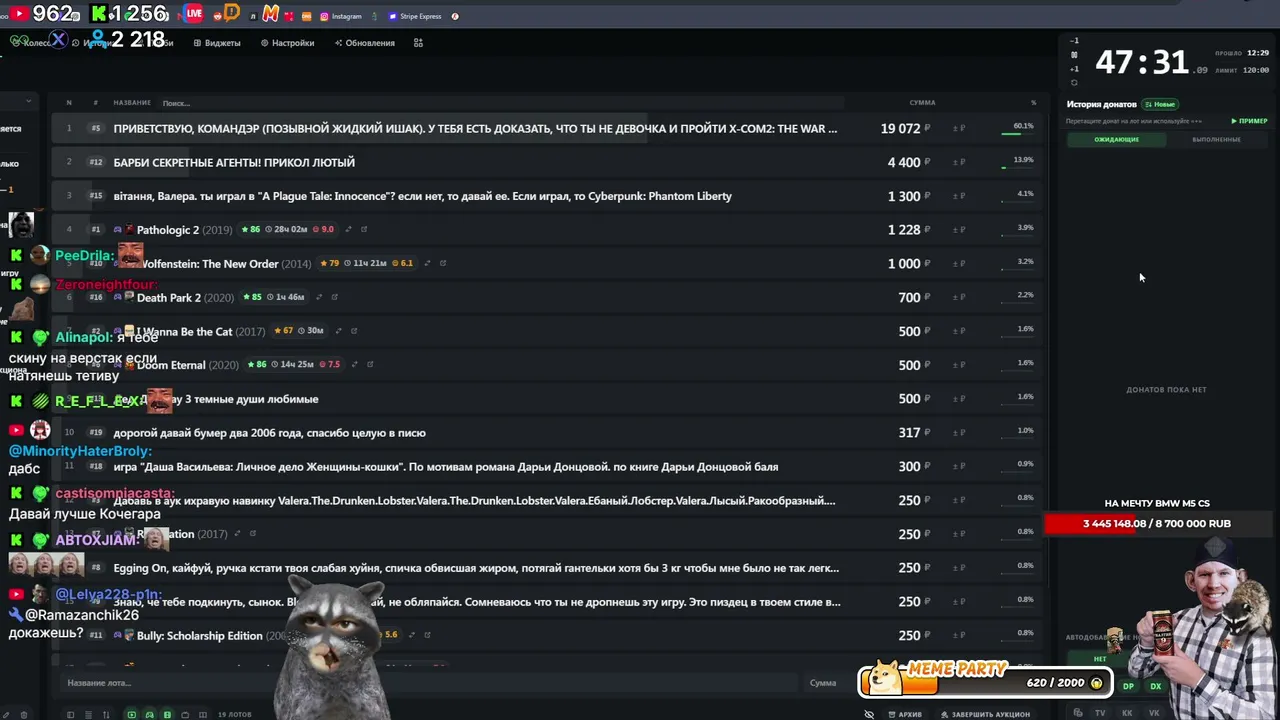
Task: Click the crossed-eye hide icon left of АРХИВ
Action: [869, 714]
